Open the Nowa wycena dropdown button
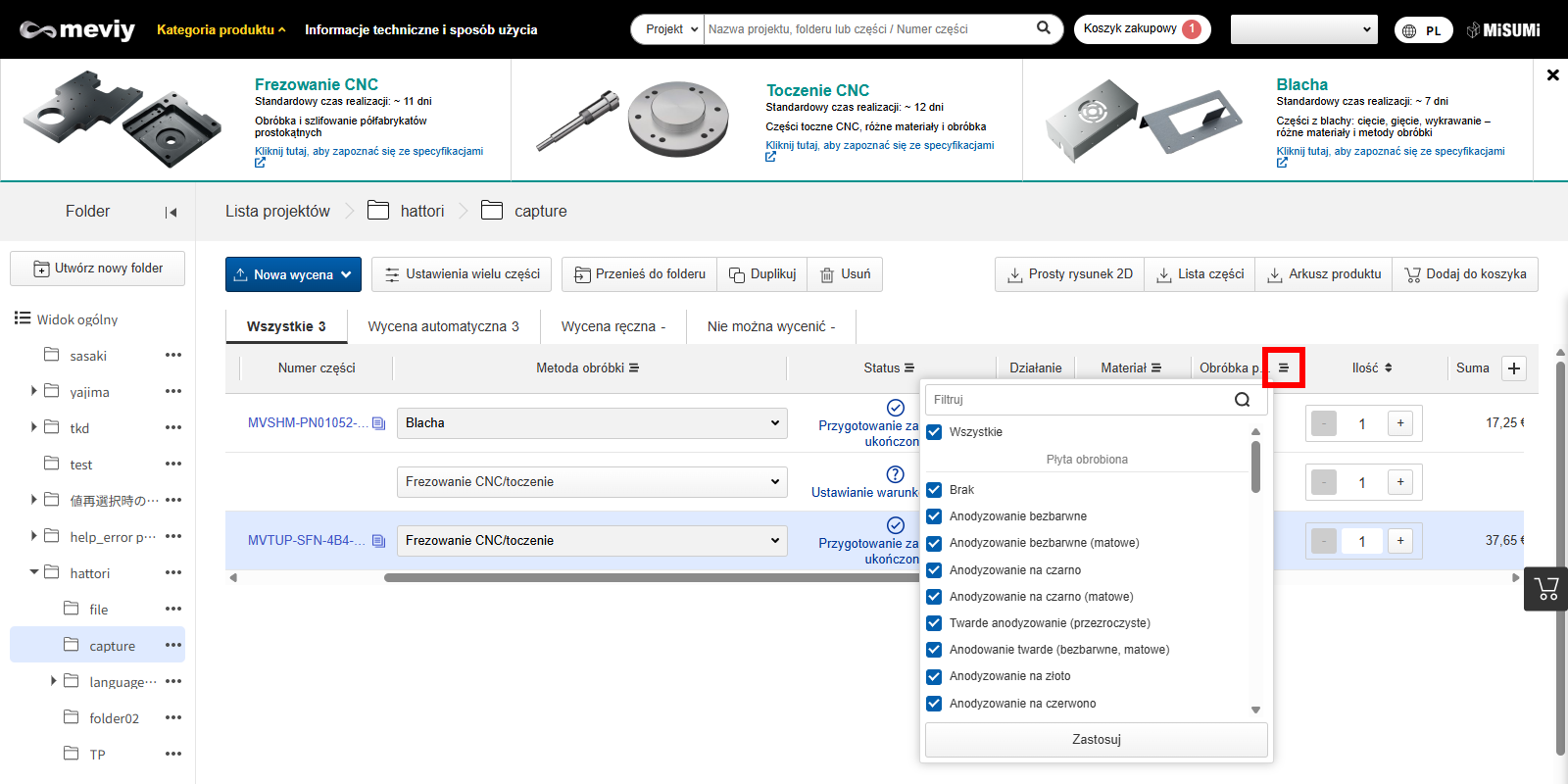The height and width of the screenshot is (784, 1568). point(293,274)
